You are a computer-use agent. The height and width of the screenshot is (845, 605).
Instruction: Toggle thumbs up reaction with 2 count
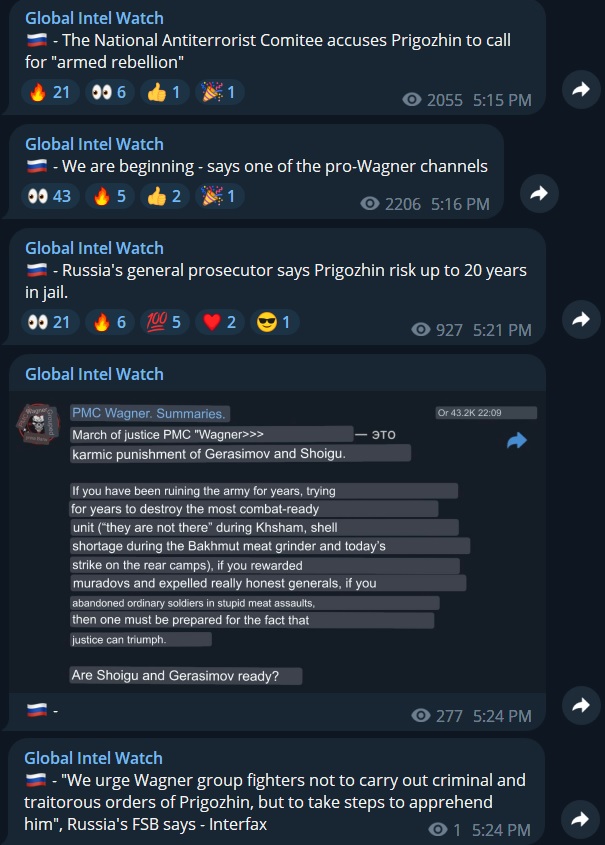[164, 196]
